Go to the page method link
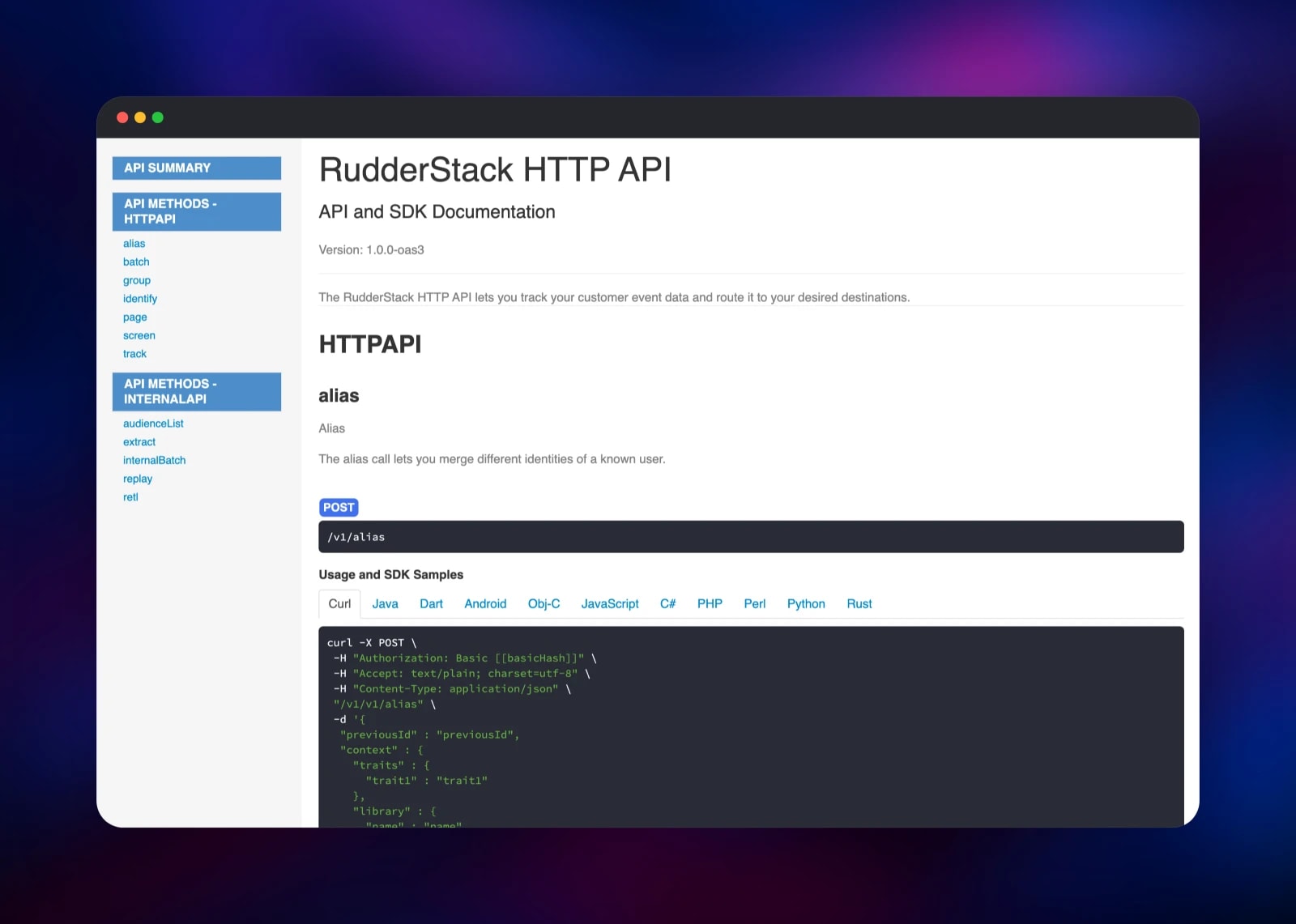Viewport: 1296px width, 924px height. pyautogui.click(x=135, y=317)
